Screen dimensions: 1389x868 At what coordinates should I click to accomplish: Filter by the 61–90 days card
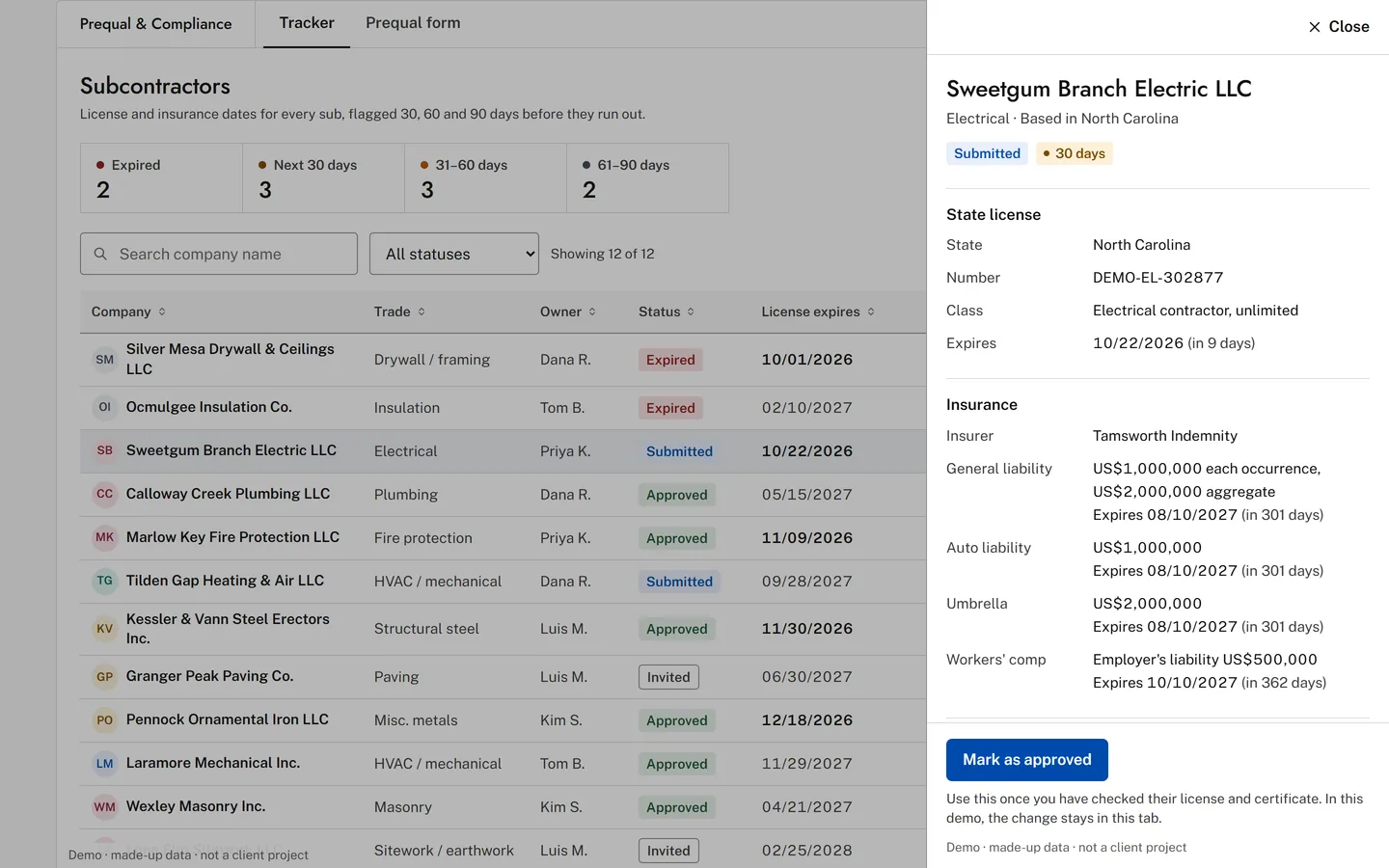tap(647, 178)
